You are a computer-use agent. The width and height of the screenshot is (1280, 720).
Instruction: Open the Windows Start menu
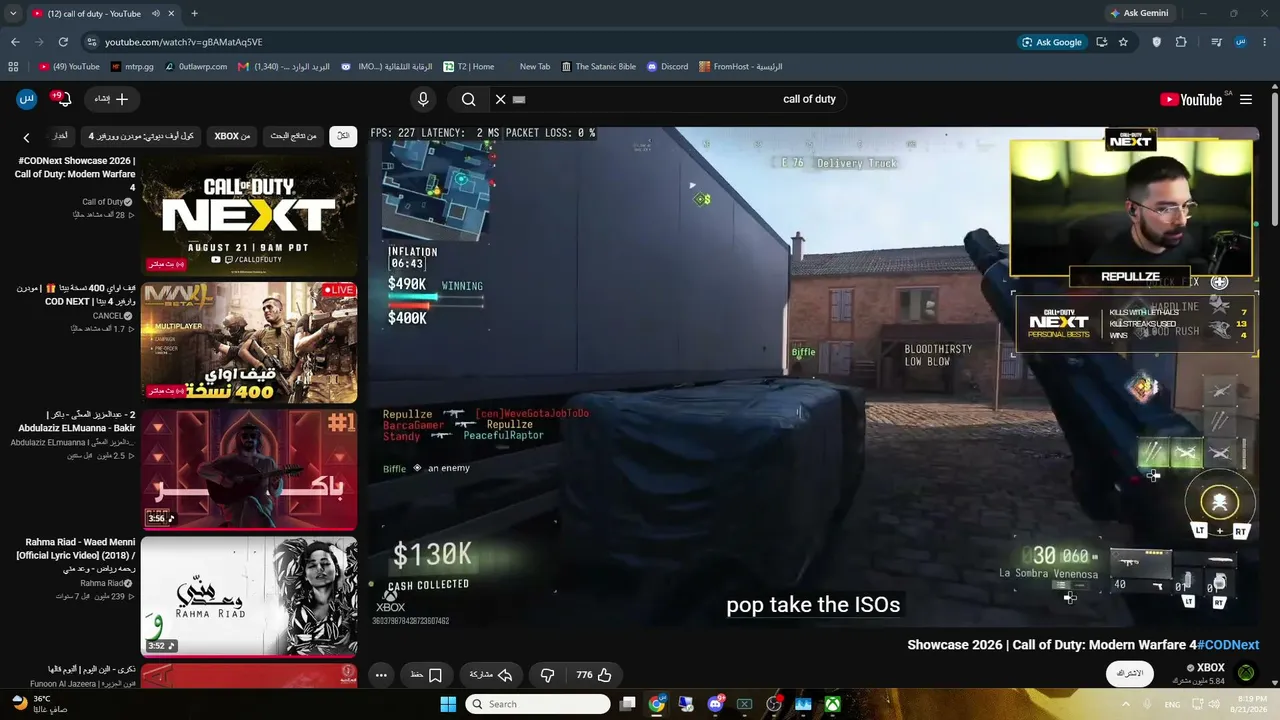[447, 704]
